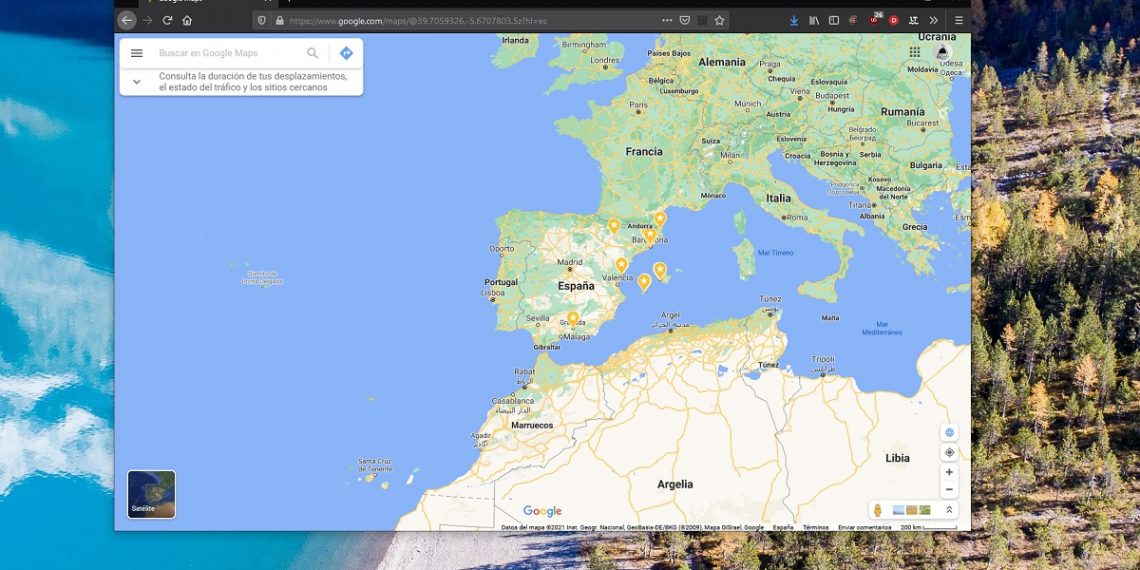
Task: Open the imagery thumbnails near the pegman
Action: (x=912, y=510)
